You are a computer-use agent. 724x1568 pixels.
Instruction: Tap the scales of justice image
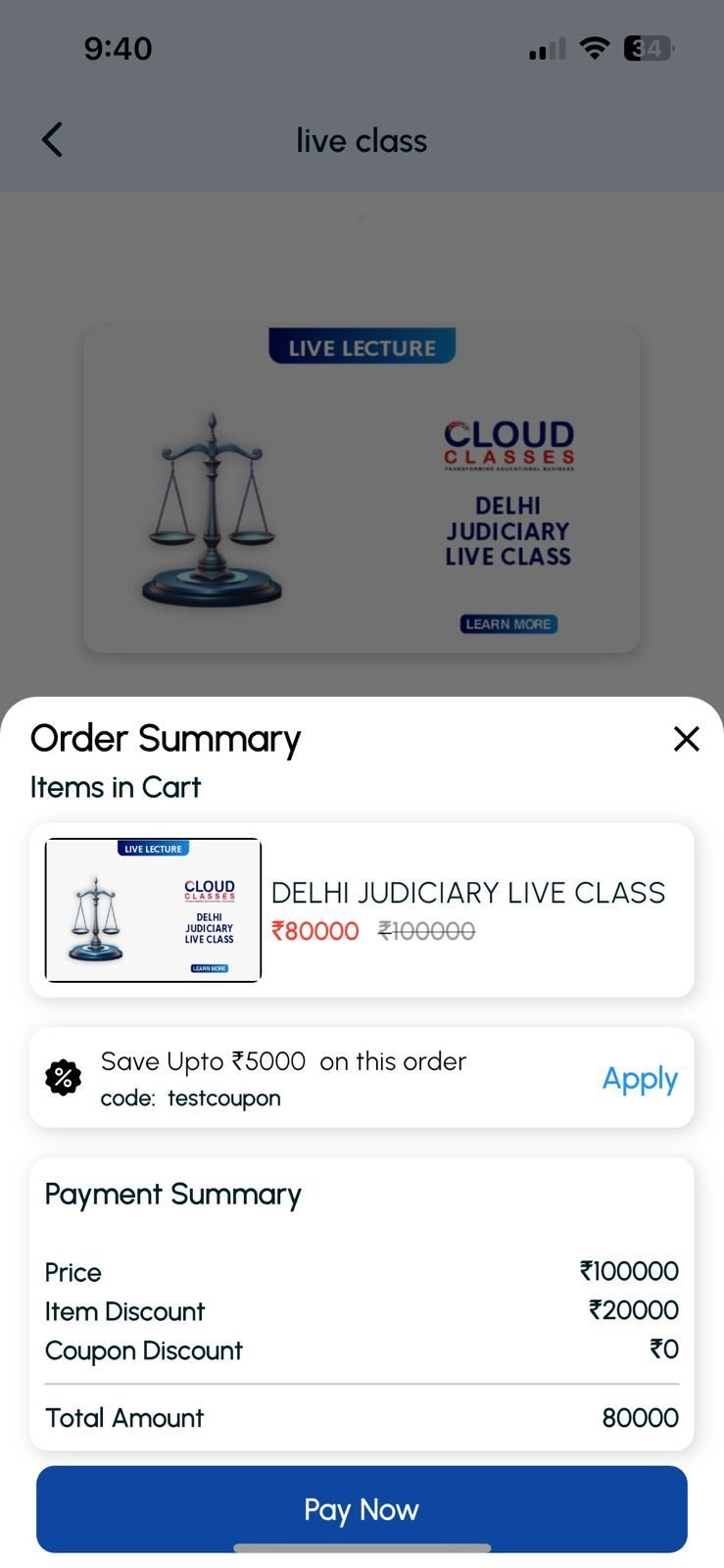(212, 510)
